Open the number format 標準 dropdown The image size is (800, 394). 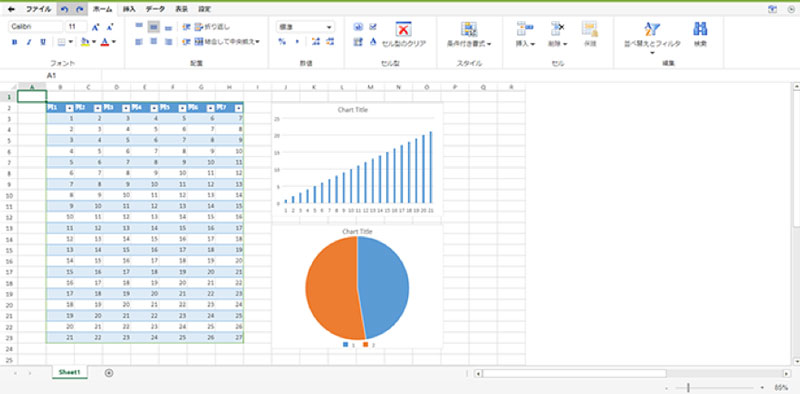pyautogui.click(x=306, y=27)
